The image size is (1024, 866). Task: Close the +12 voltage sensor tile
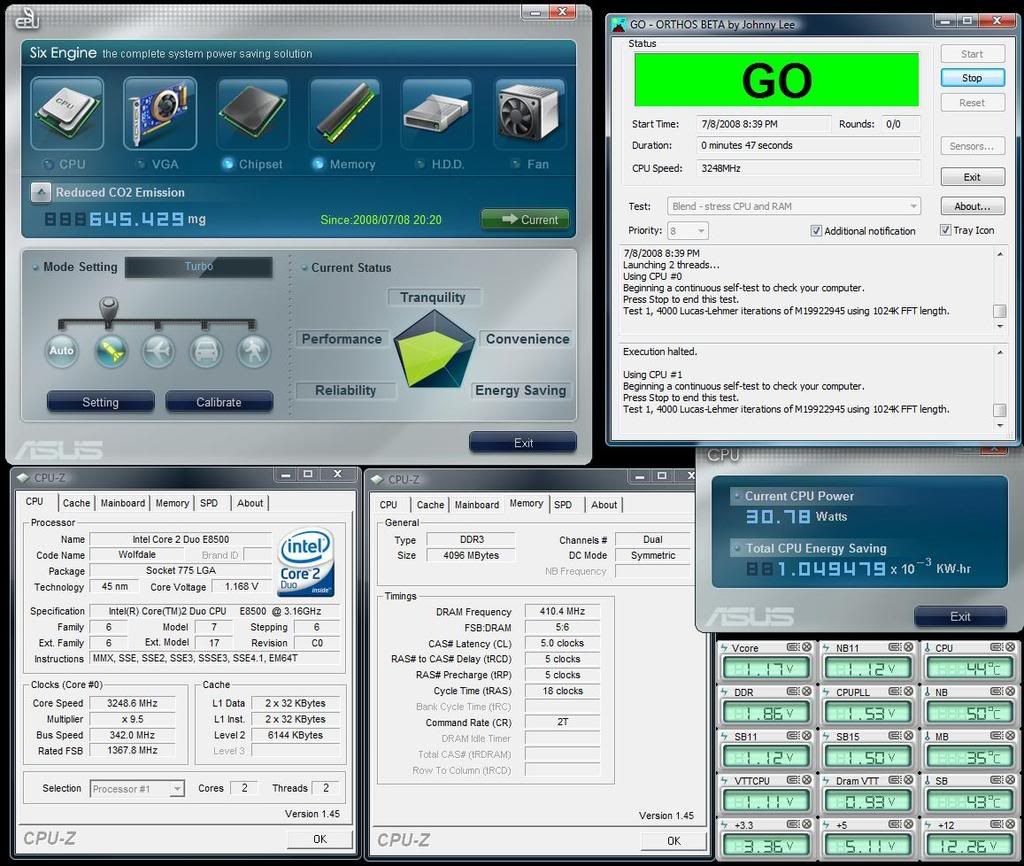point(1010,824)
